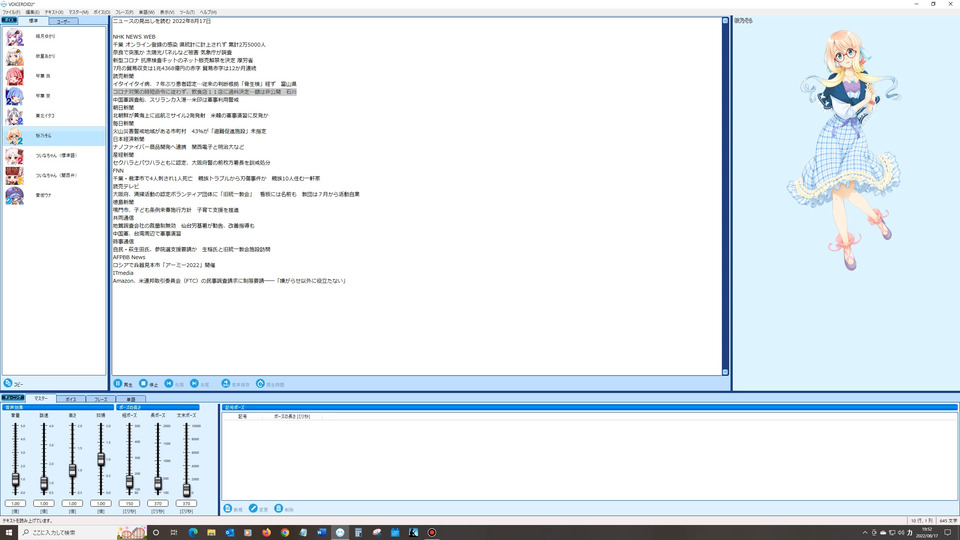960x540 pixels.
Task: Select the ついなちゃん（関西弁） voice preset
Action: coord(54,176)
